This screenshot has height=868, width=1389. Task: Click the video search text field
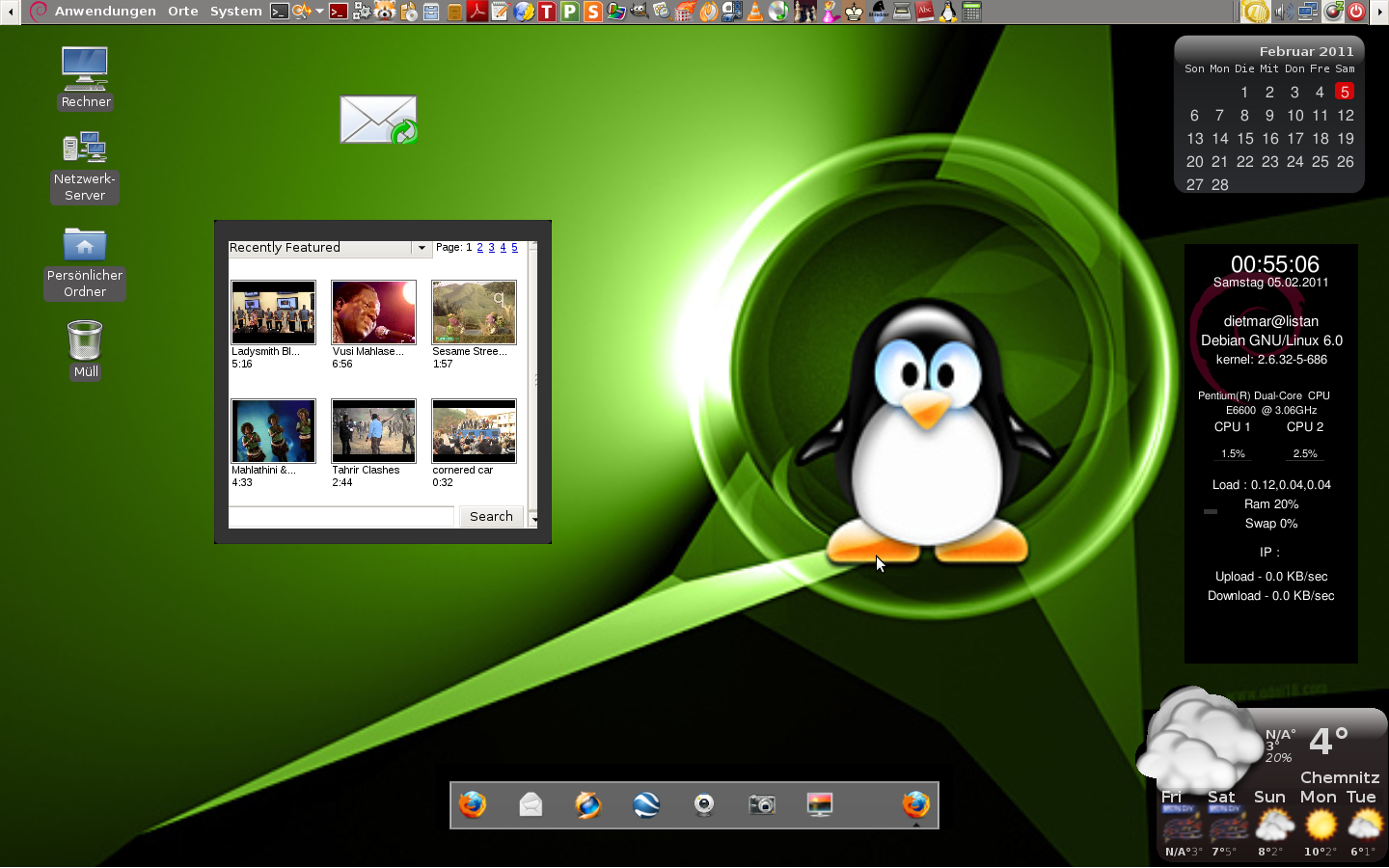coord(341,517)
